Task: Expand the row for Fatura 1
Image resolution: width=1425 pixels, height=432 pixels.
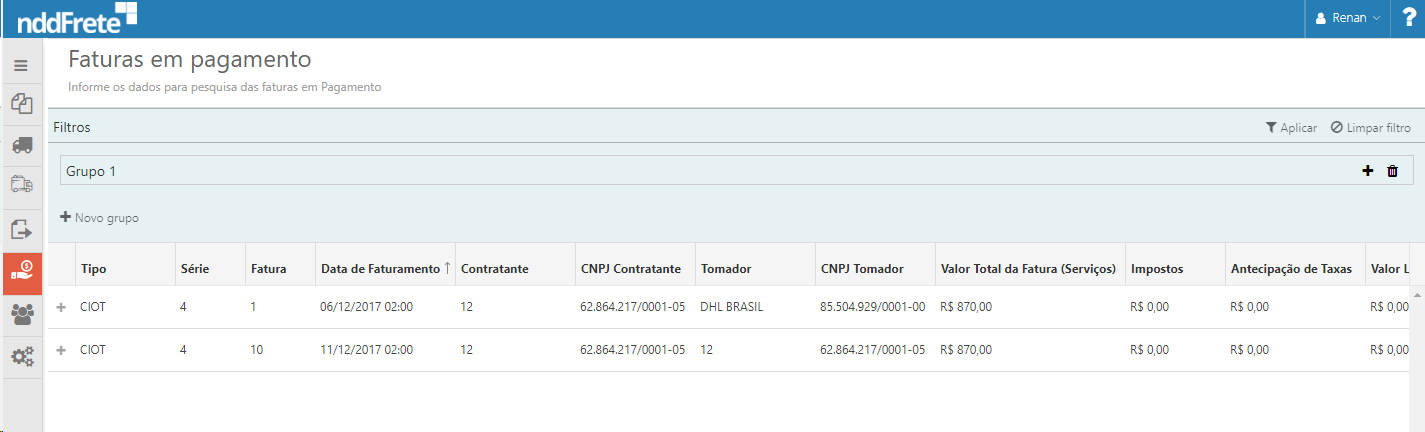Action: (x=61, y=307)
